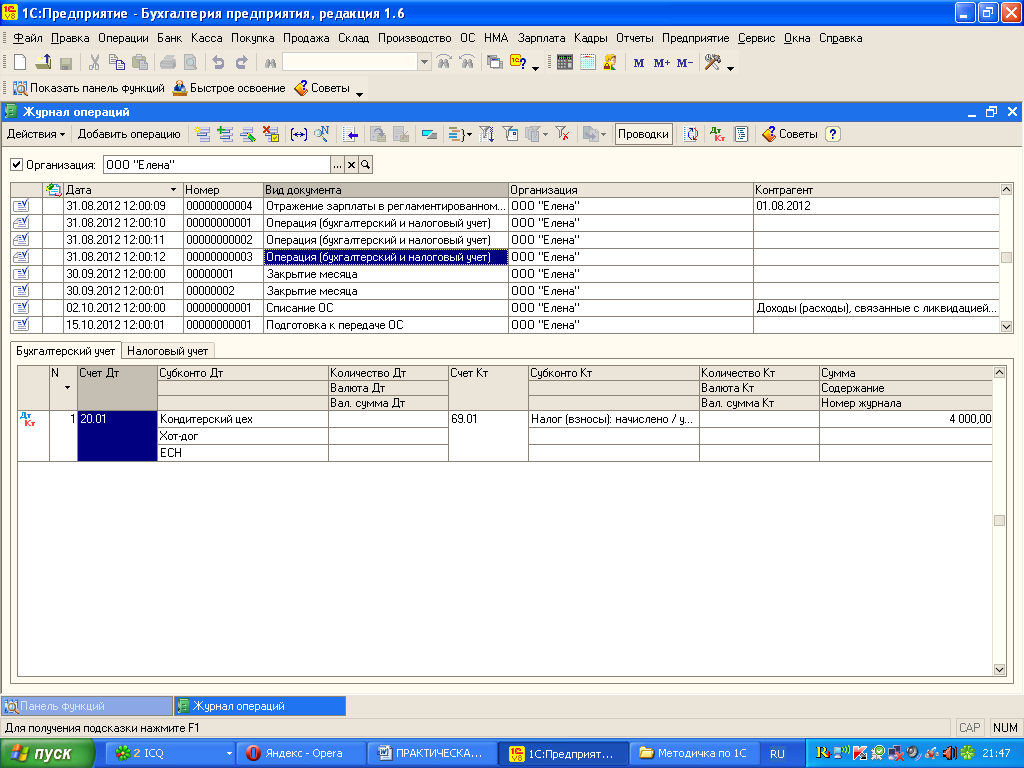
Task: Toggle the Проводки button
Action: [x=643, y=135]
